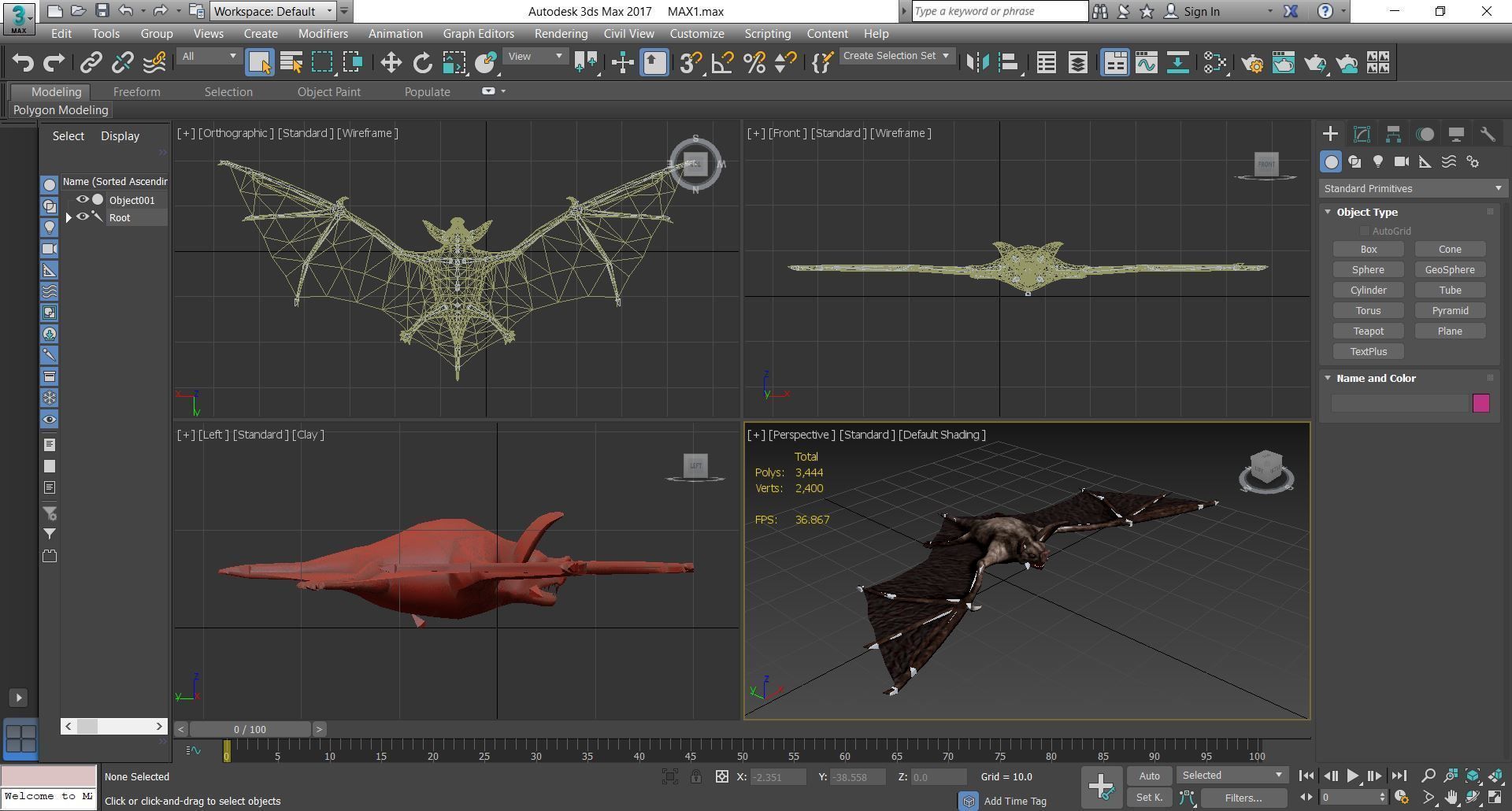
Task: Open the Modify panel tab icon
Action: click(x=1362, y=134)
